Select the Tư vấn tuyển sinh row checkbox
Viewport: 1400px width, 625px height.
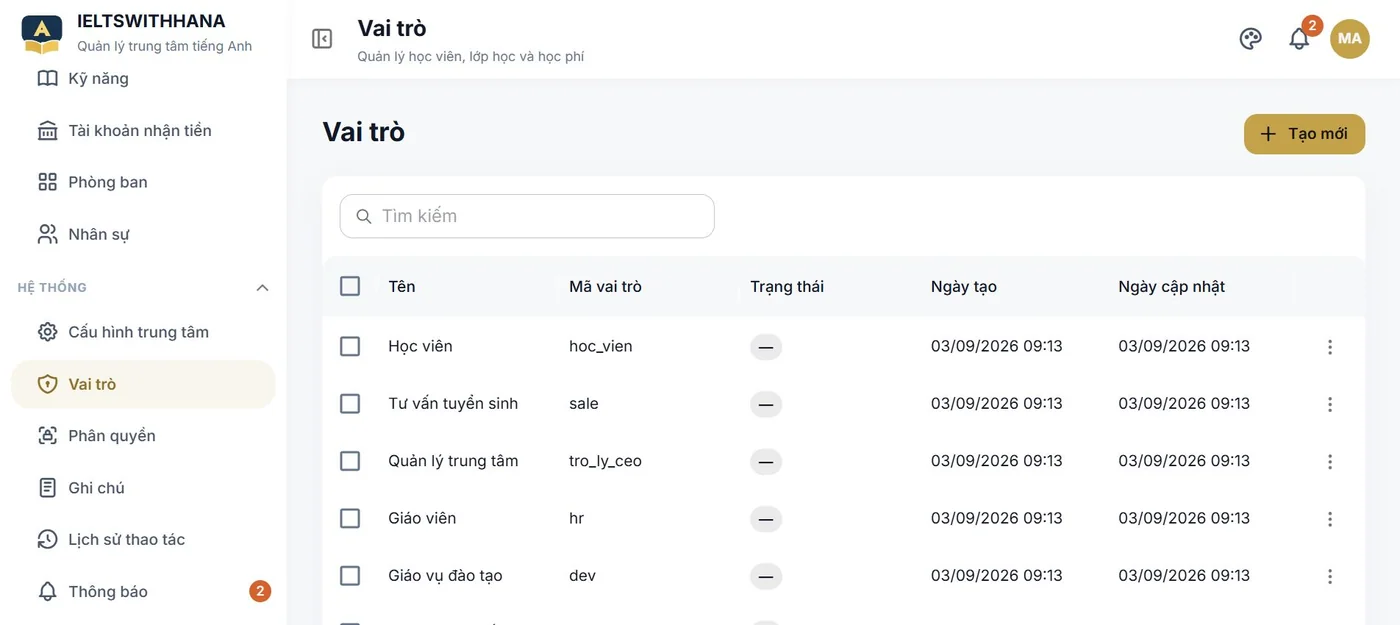[350, 403]
